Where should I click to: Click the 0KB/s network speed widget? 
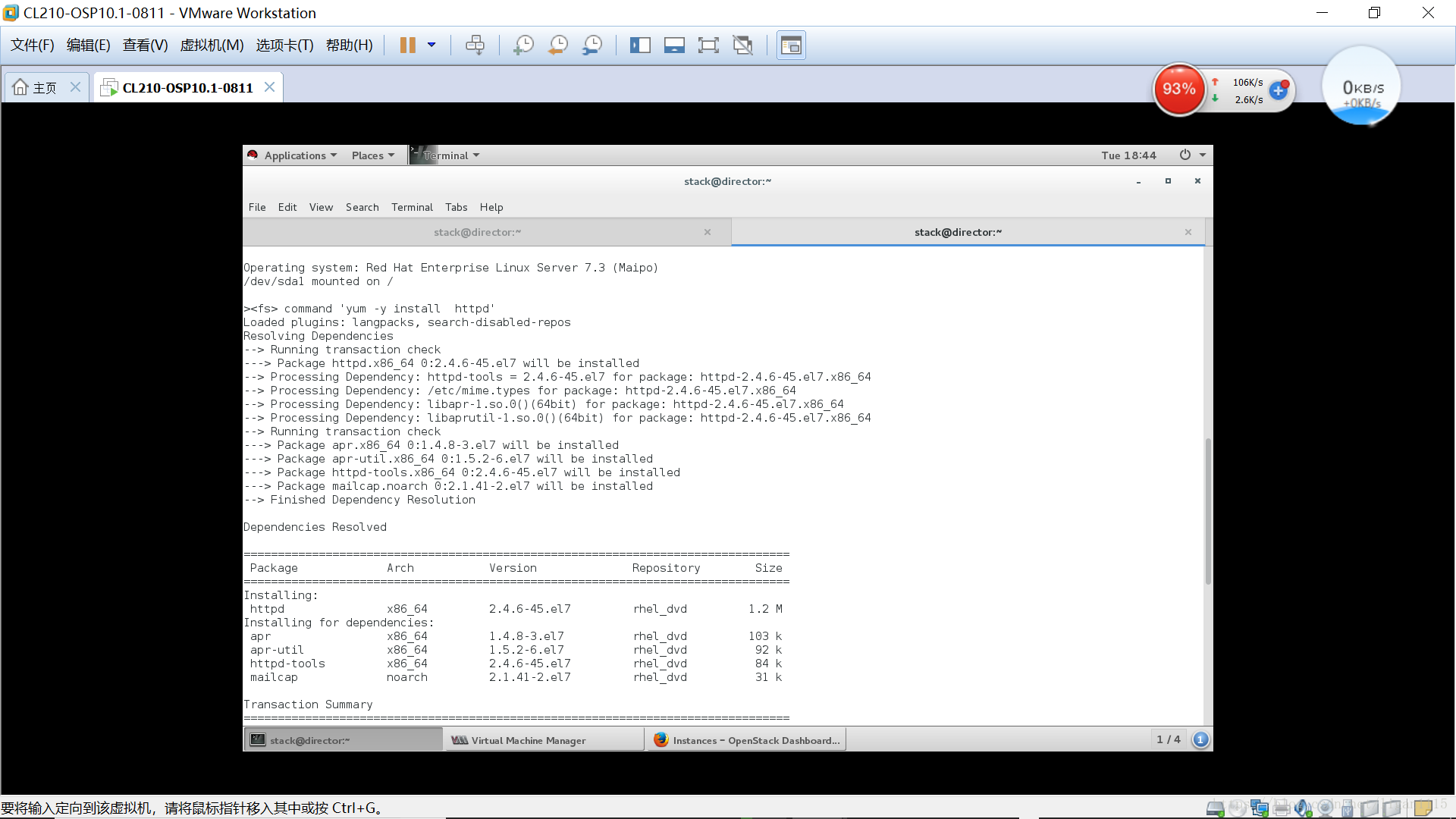pos(1362,87)
